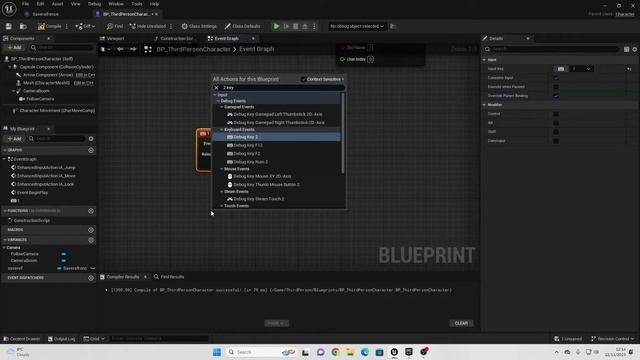The height and width of the screenshot is (360, 640).
Task: Select Event BeginPlay in graphs list
Action: tap(32, 193)
